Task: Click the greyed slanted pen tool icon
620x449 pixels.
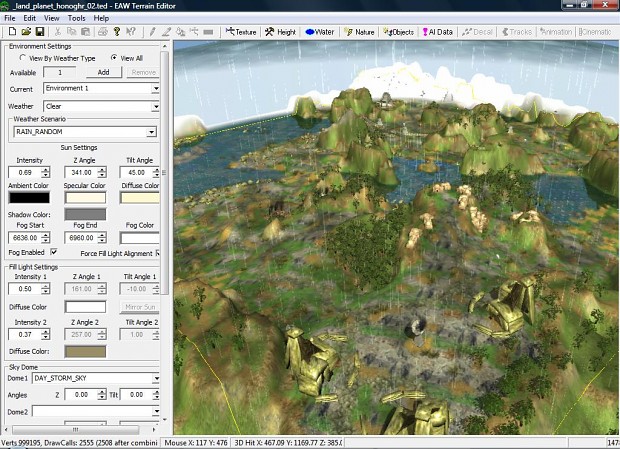Action: point(166,32)
